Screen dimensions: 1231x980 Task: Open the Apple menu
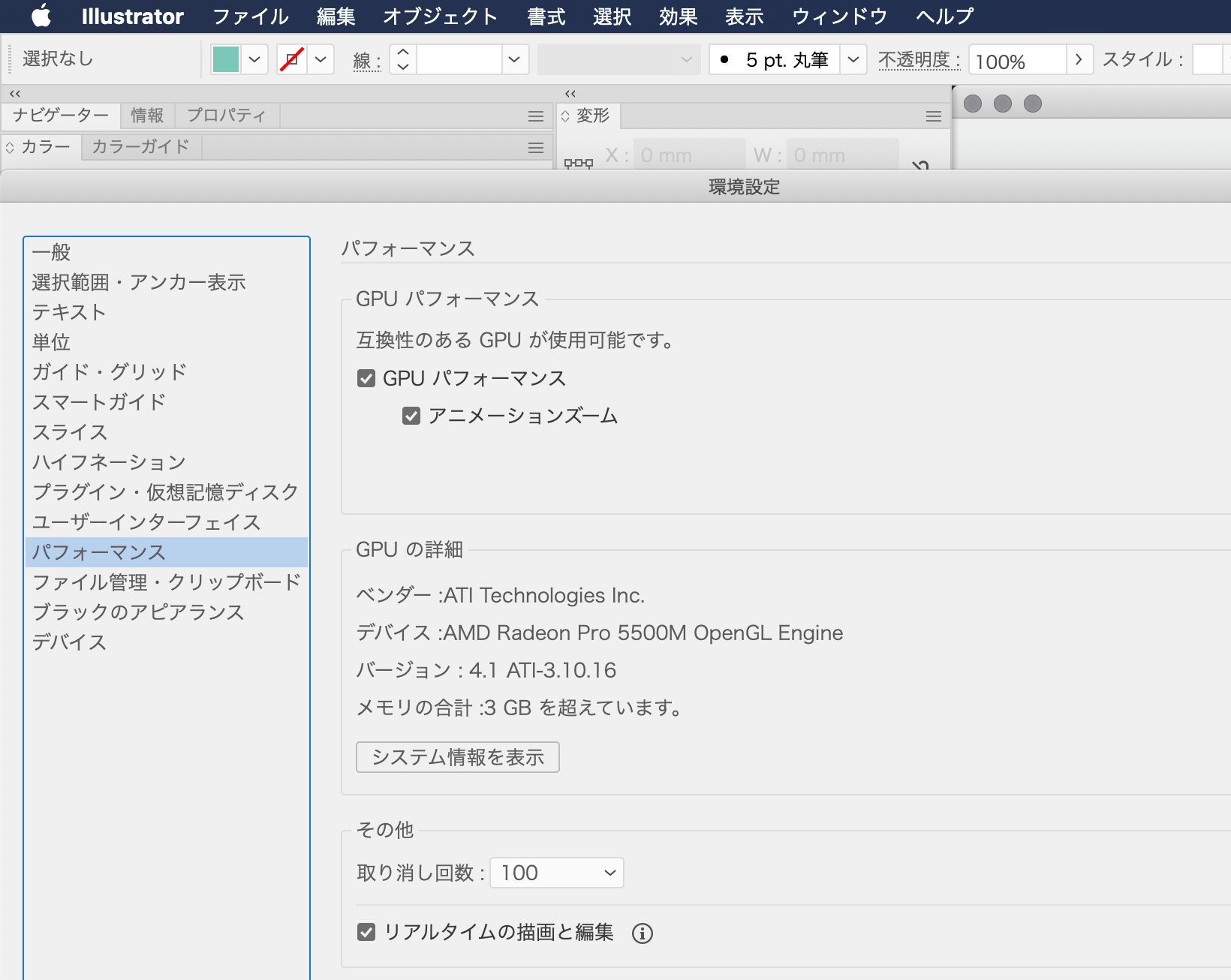[41, 16]
